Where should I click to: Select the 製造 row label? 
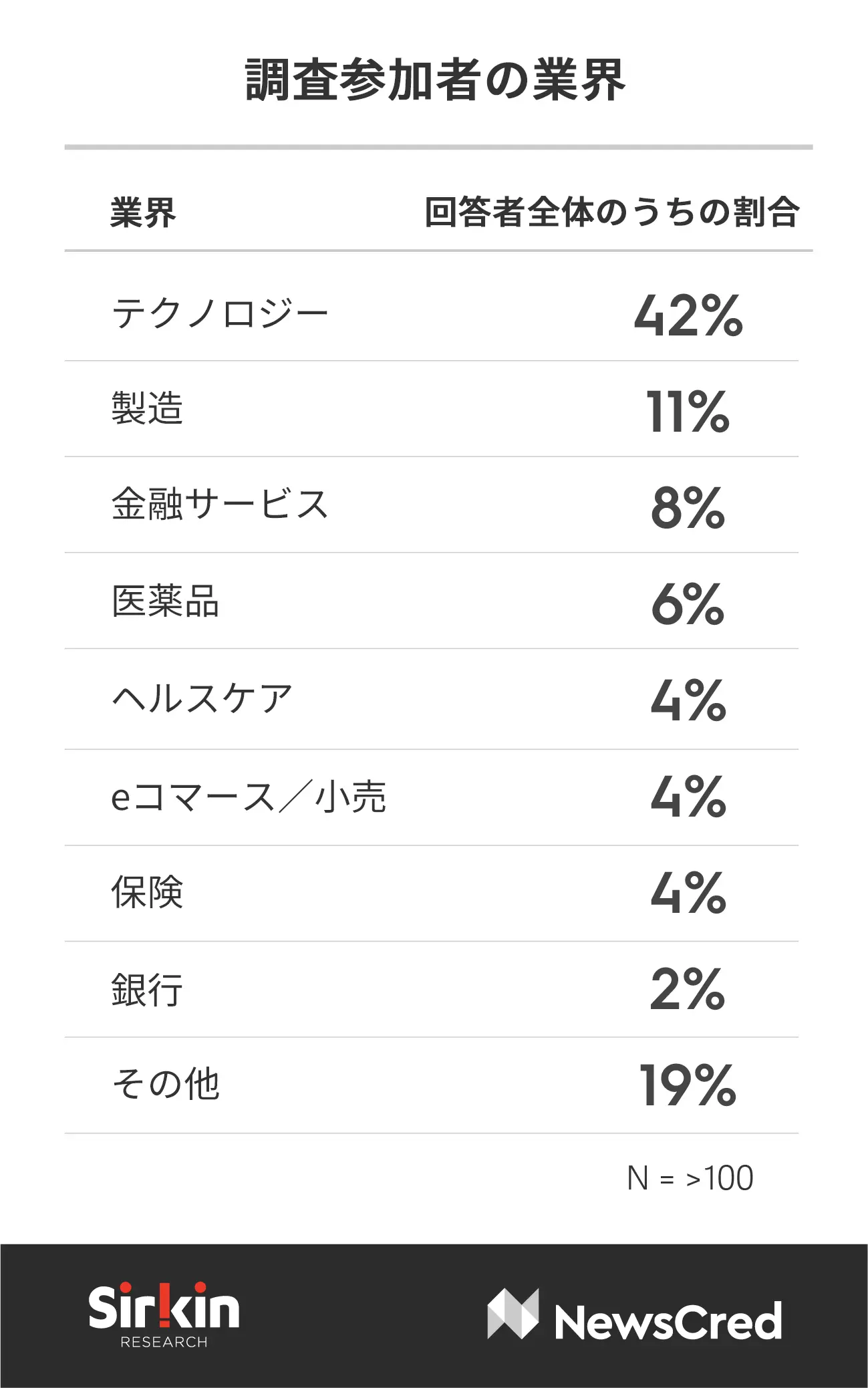coord(147,408)
